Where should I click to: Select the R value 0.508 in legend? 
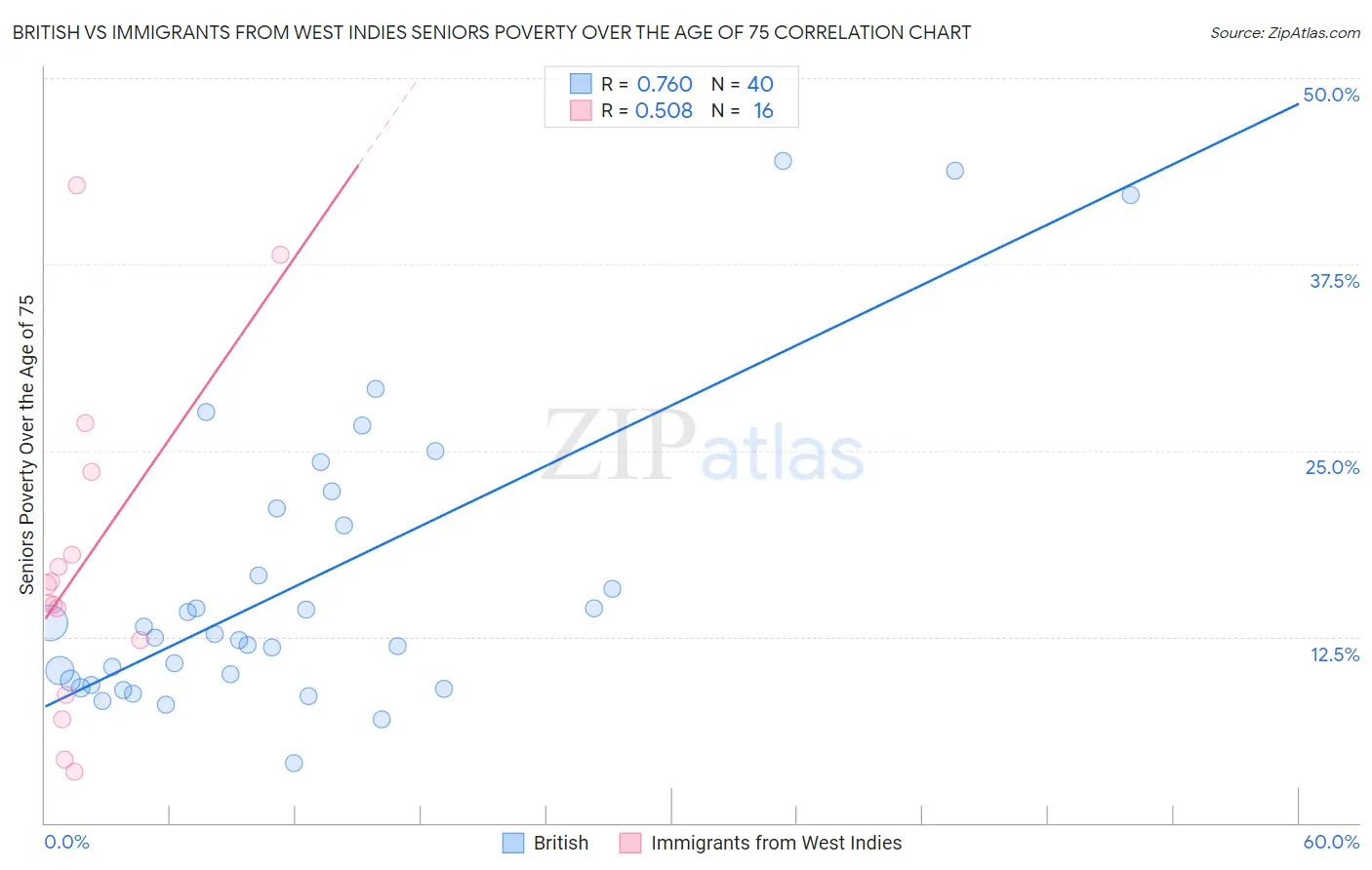tap(664, 110)
